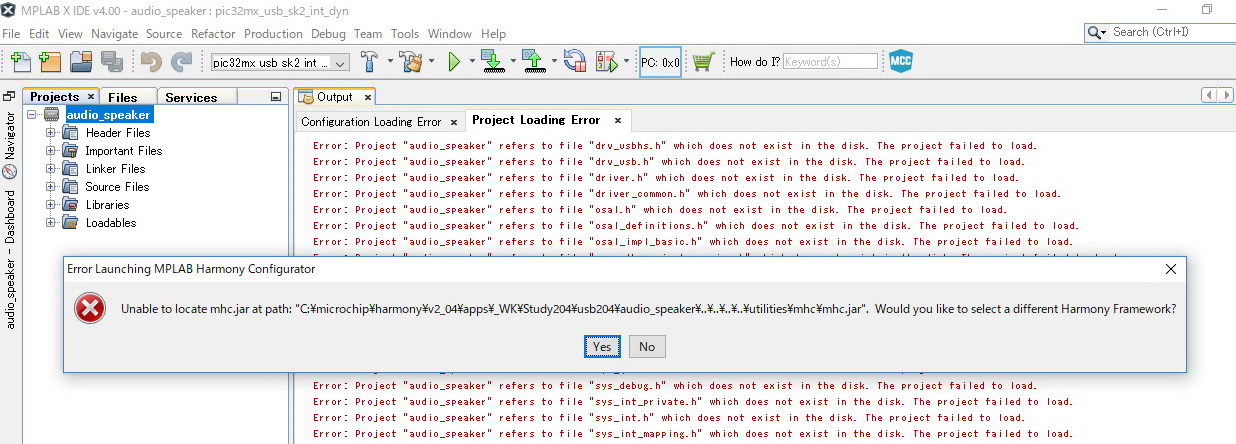Launch MPLAB Code Configurator MCC icon
Image resolution: width=1236 pixels, height=444 pixels.
point(901,62)
